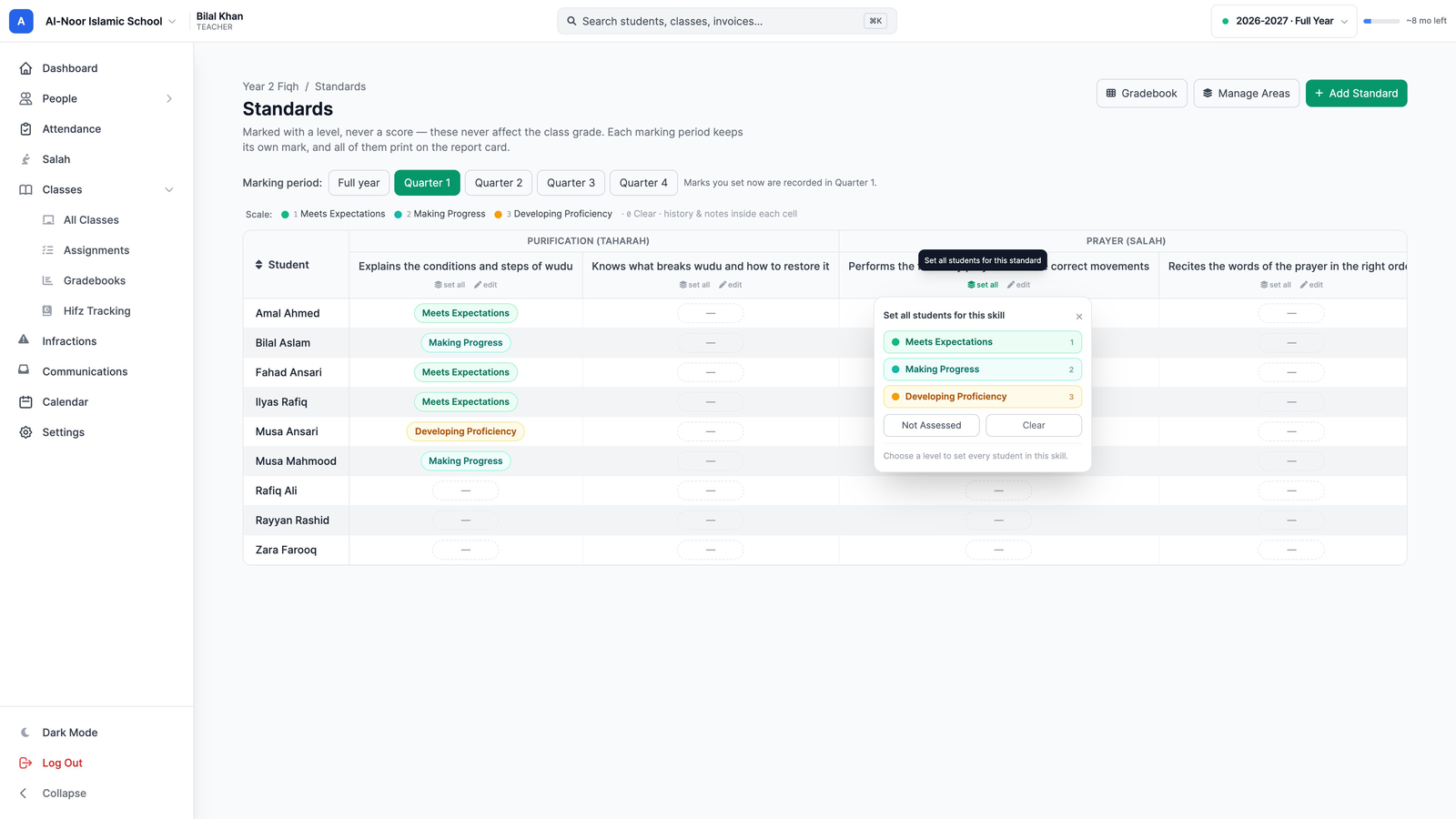Switch to Quarter 3 marking period
The height and width of the screenshot is (819, 1456).
[x=571, y=183]
